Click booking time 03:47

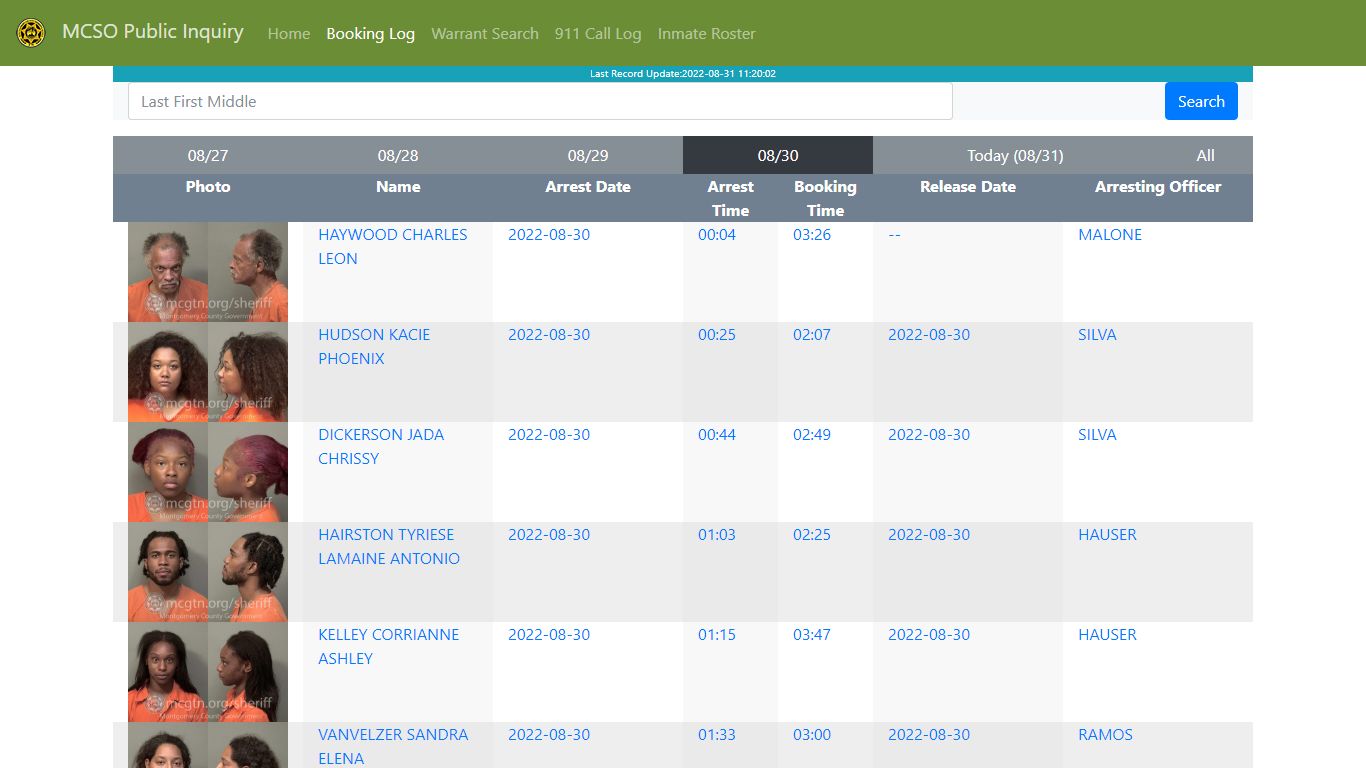pos(812,634)
